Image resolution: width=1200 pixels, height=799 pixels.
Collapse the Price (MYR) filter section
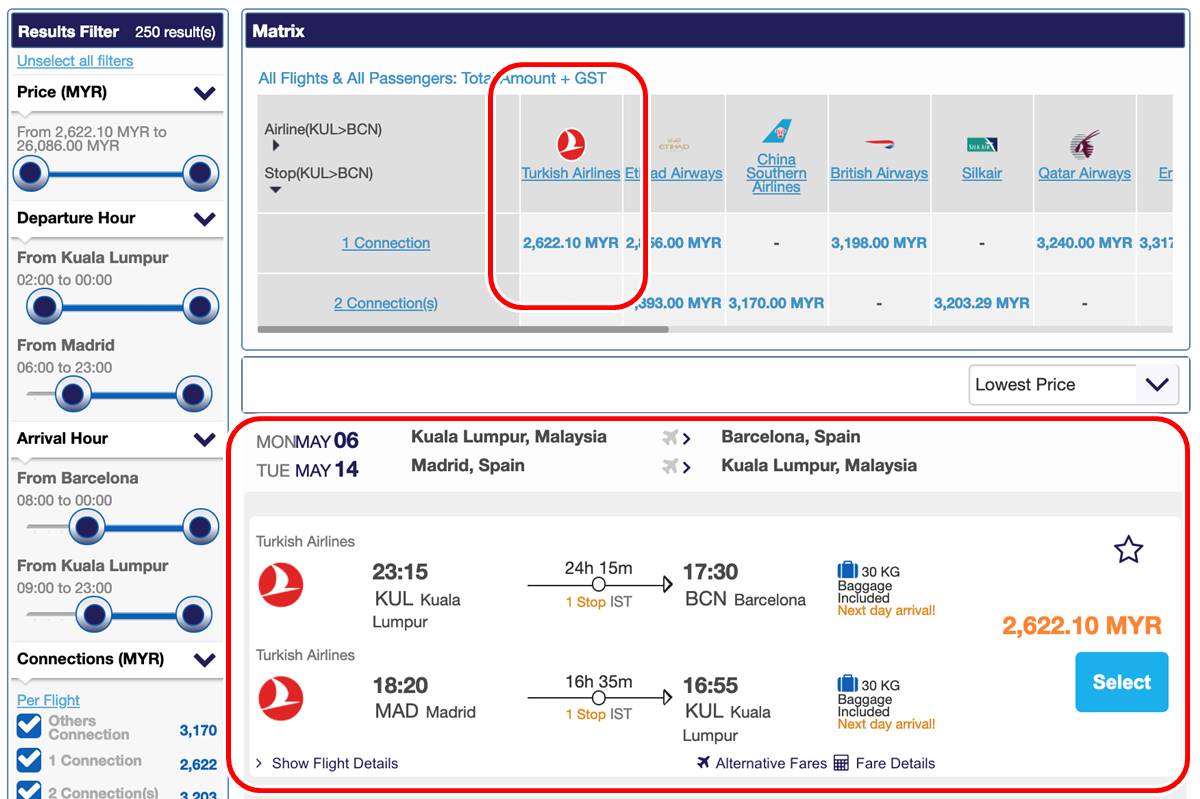pos(205,93)
